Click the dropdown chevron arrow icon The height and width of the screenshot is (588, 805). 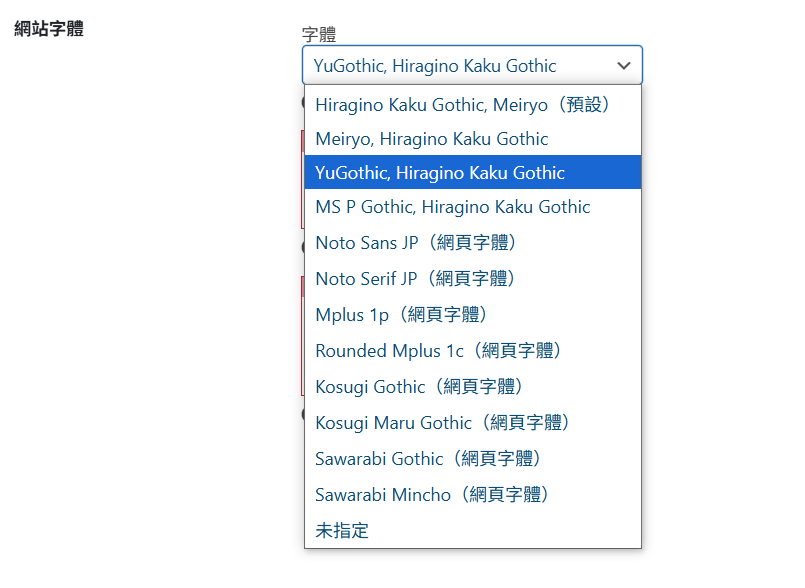(x=623, y=66)
